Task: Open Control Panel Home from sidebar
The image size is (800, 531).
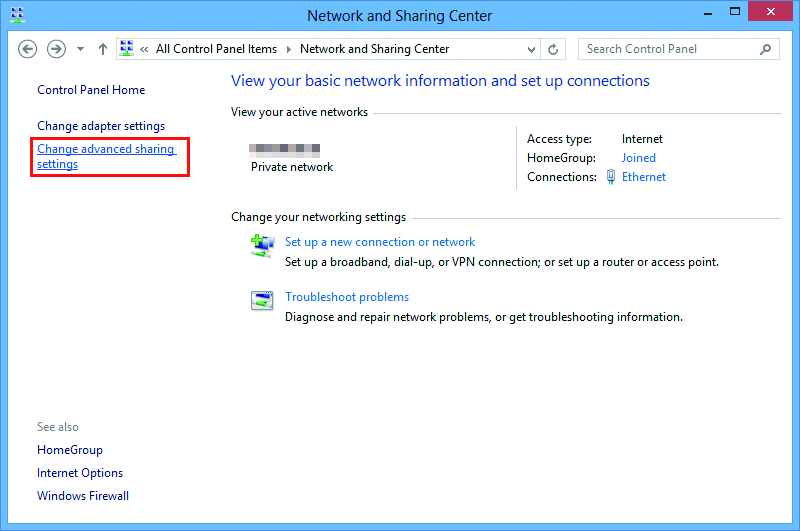Action: point(91,90)
